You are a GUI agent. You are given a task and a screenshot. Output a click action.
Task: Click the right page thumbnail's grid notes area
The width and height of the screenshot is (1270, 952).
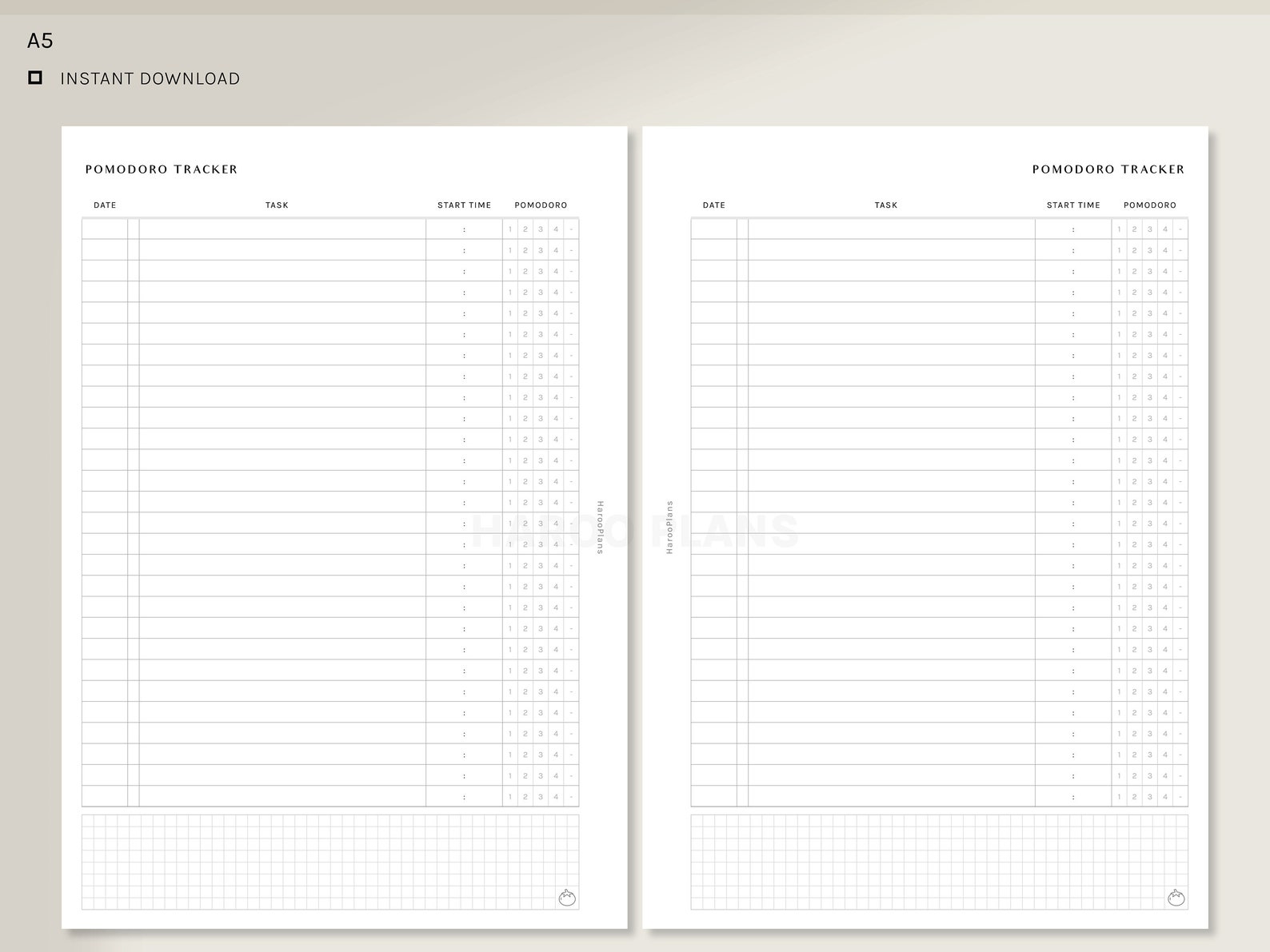click(940, 862)
